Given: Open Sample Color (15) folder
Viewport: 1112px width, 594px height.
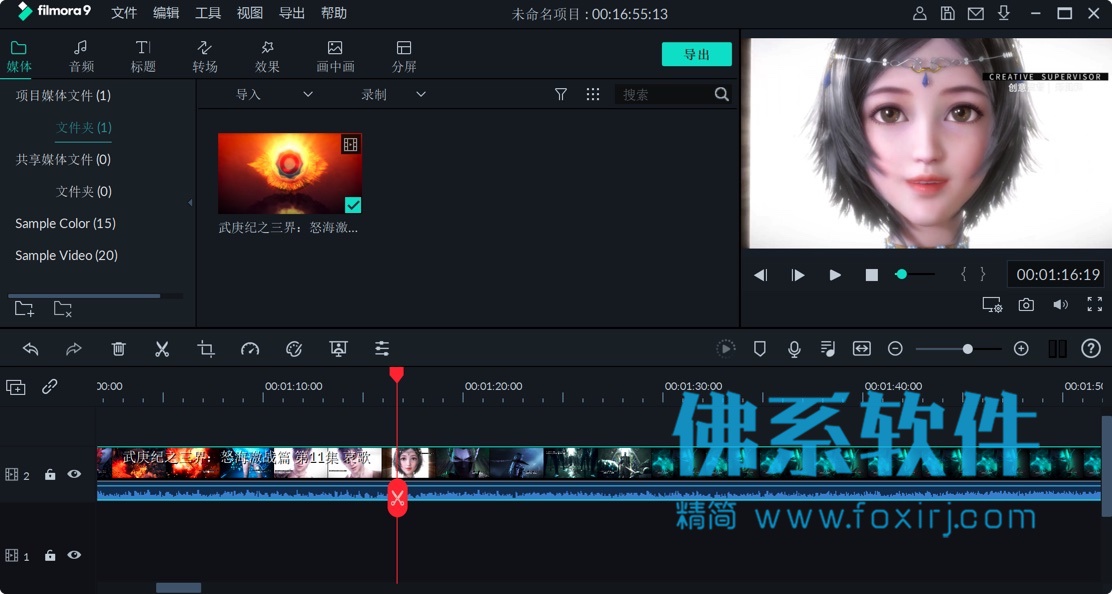Looking at the screenshot, I should tap(65, 223).
